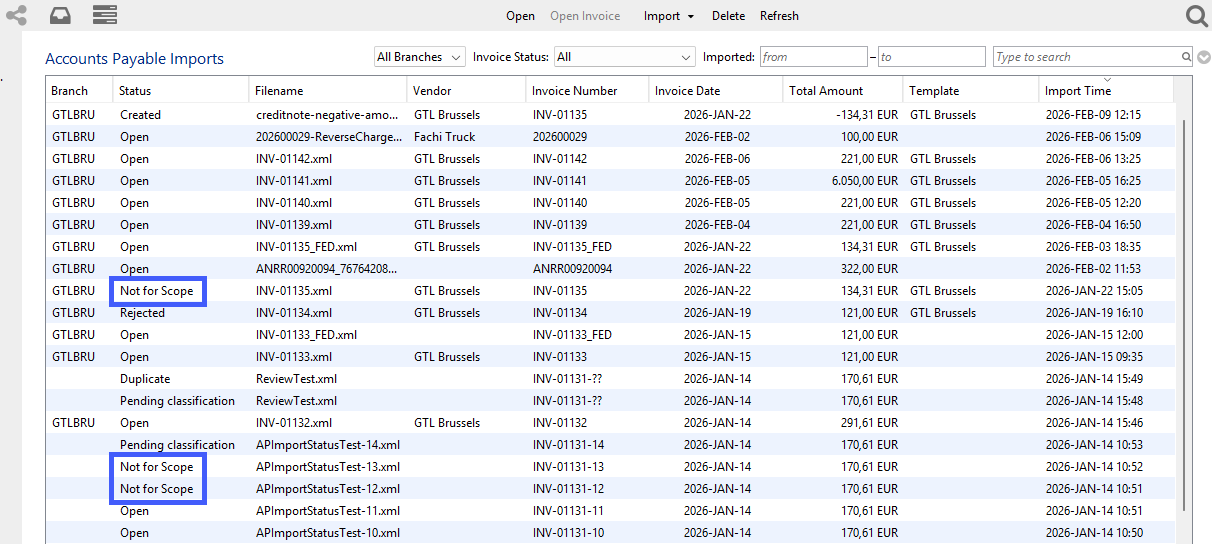Open the inbox tray icon
Viewport: 1212px width, 544px height.
[60, 15]
